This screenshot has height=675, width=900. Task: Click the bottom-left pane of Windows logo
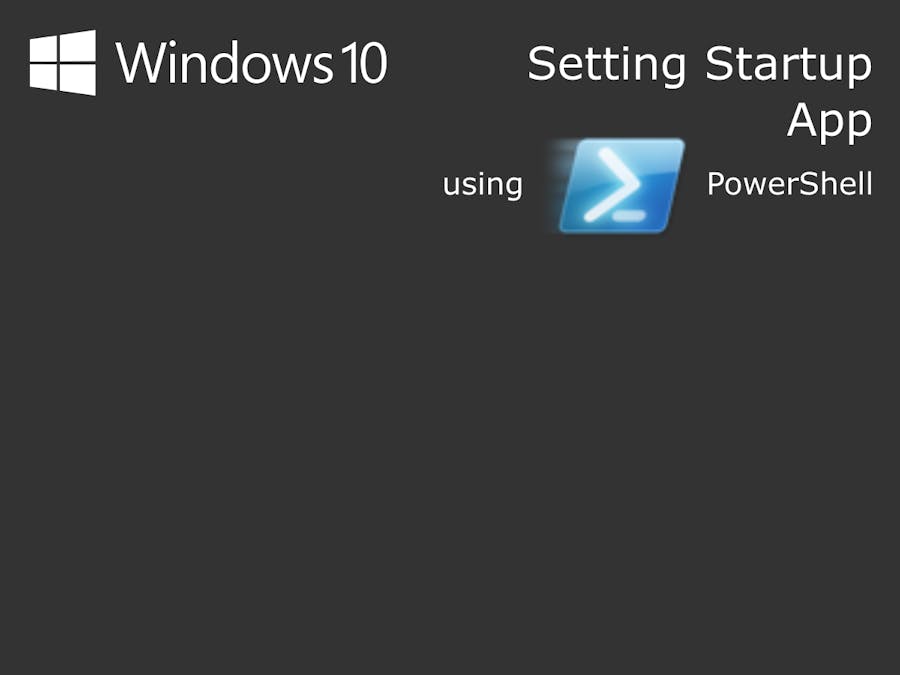(x=45, y=77)
